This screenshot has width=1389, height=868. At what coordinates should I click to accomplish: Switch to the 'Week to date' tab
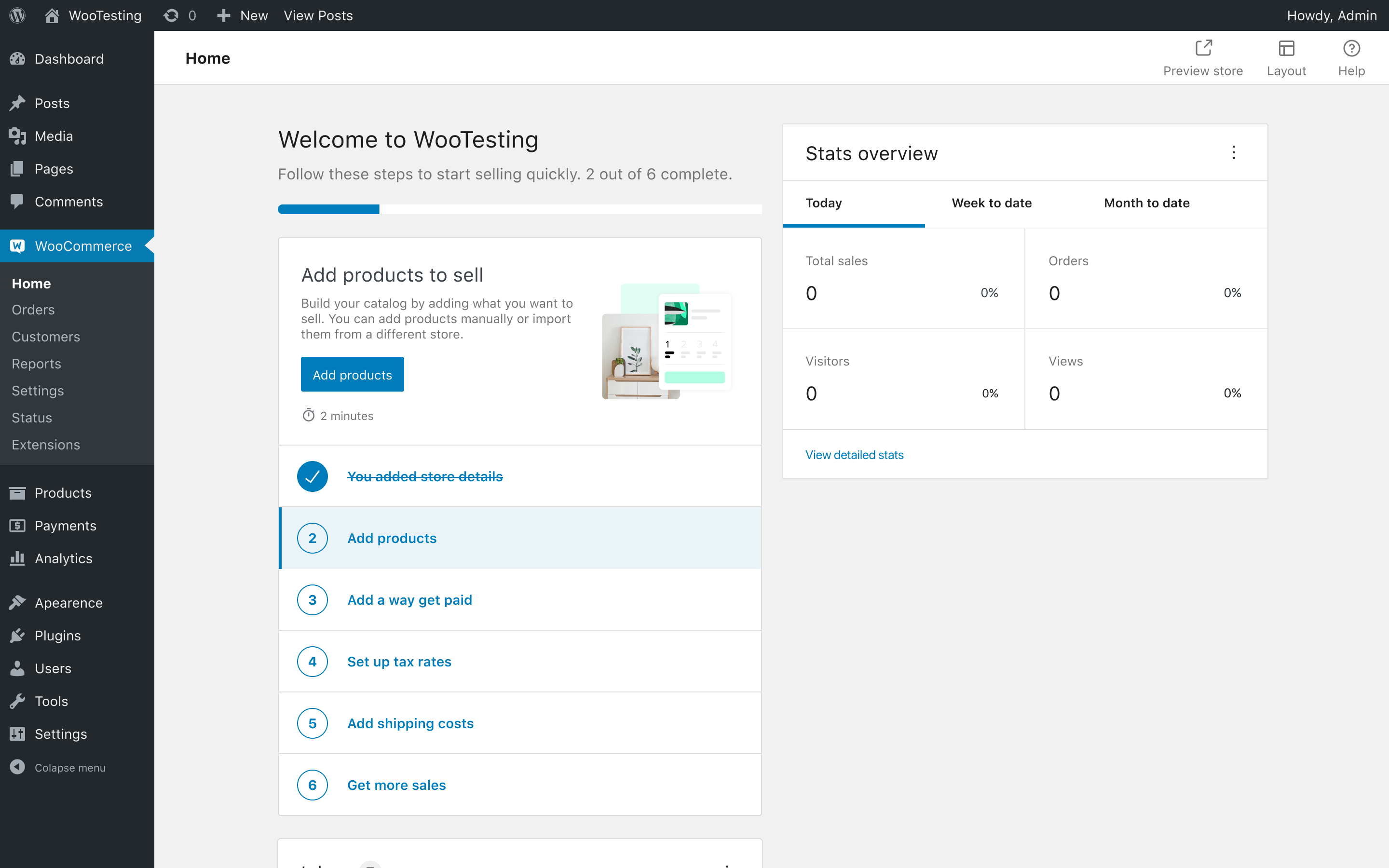tap(991, 203)
